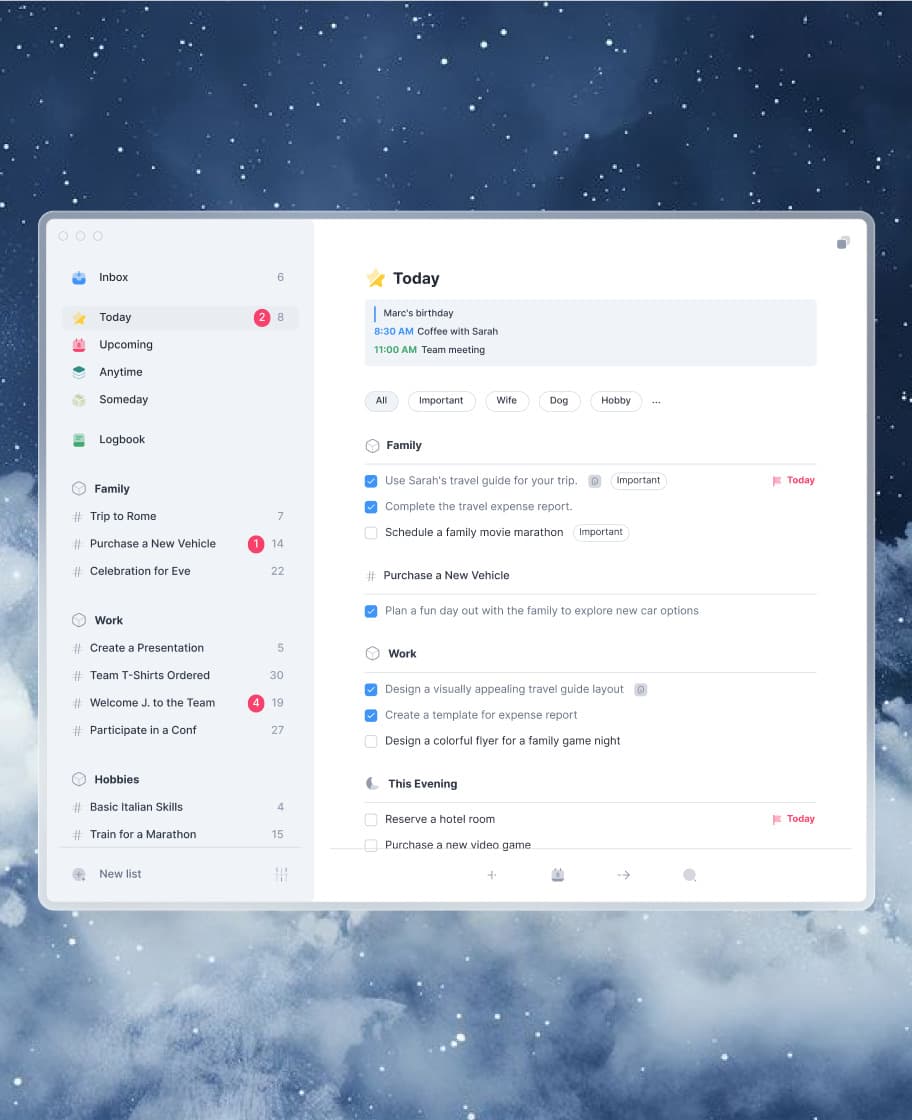Uncheck Complete the travel expense report

coord(371,507)
